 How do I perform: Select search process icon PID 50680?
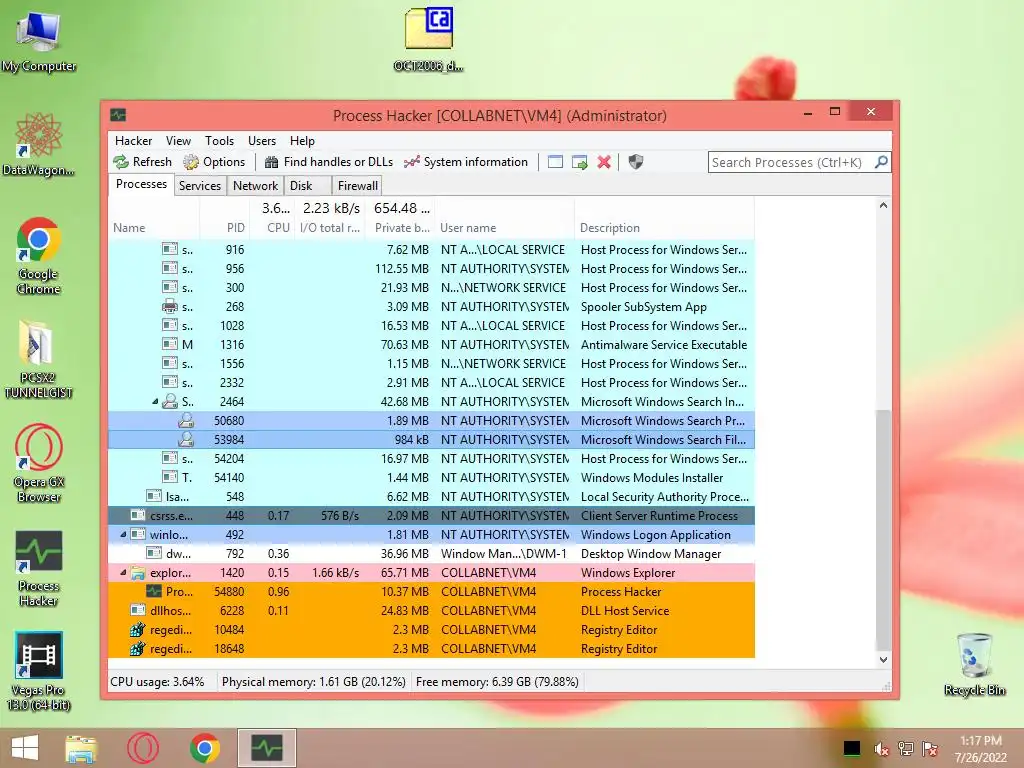pos(186,421)
